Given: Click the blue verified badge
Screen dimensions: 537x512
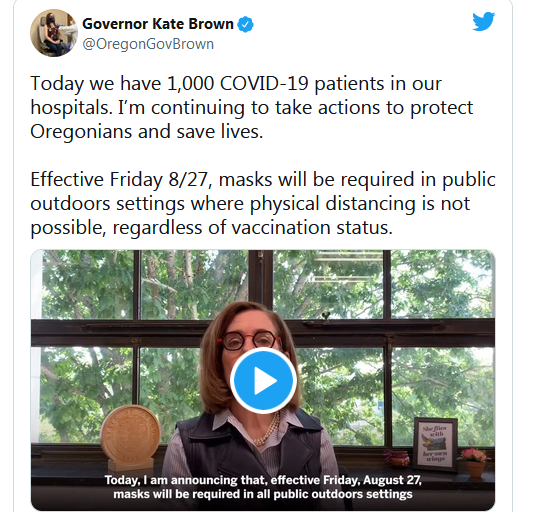Looking at the screenshot, I should (246, 25).
